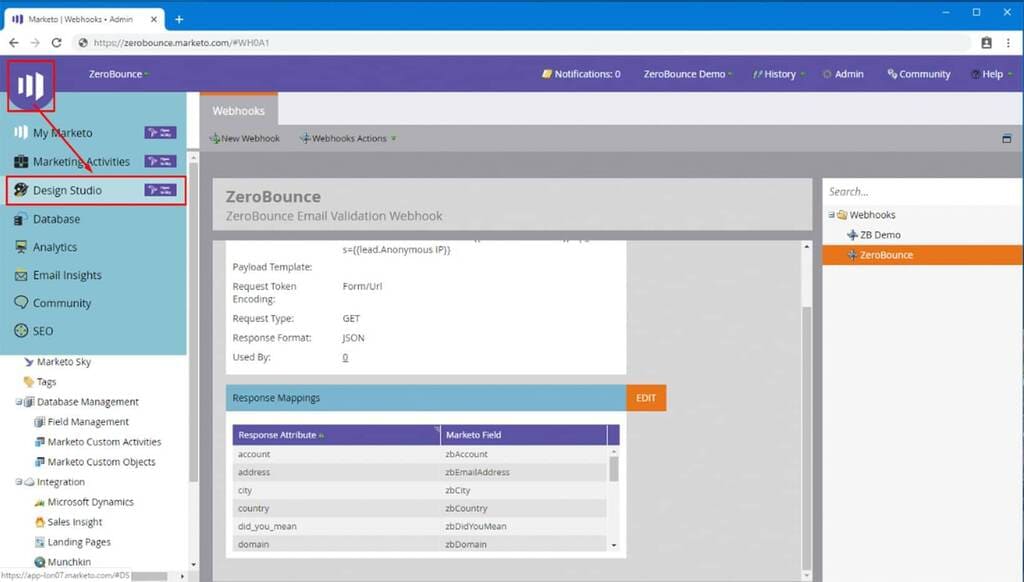
Task: Select the 'zbEmailAddress' field cell
Action: tap(524, 472)
